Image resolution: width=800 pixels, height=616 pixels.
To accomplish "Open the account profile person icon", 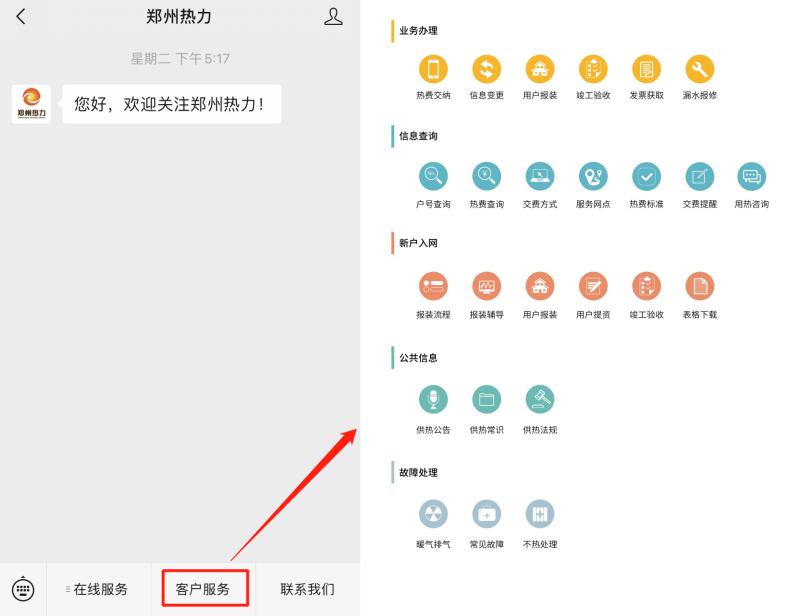I will (333, 16).
